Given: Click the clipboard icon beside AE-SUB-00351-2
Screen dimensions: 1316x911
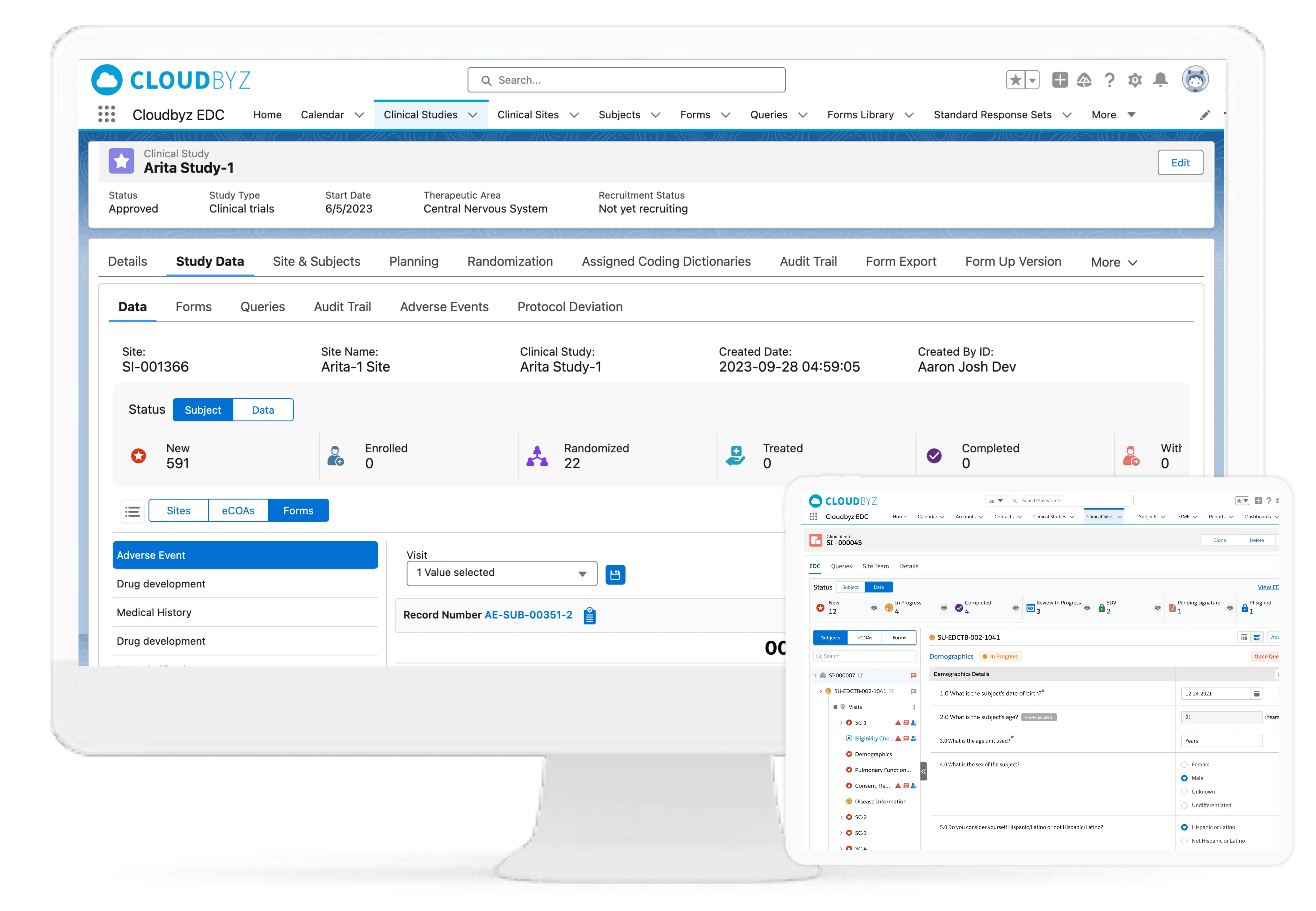Looking at the screenshot, I should click(x=590, y=616).
